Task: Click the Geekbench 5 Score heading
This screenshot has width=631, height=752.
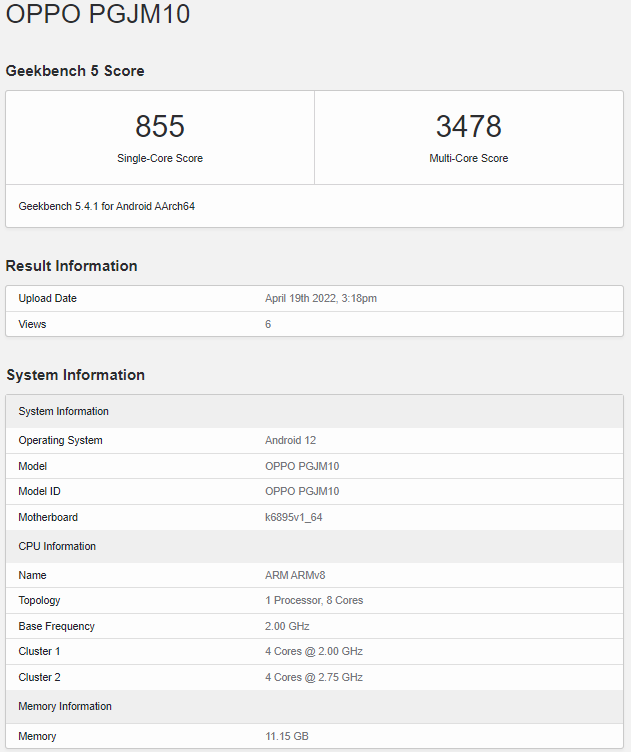Action: click(75, 71)
